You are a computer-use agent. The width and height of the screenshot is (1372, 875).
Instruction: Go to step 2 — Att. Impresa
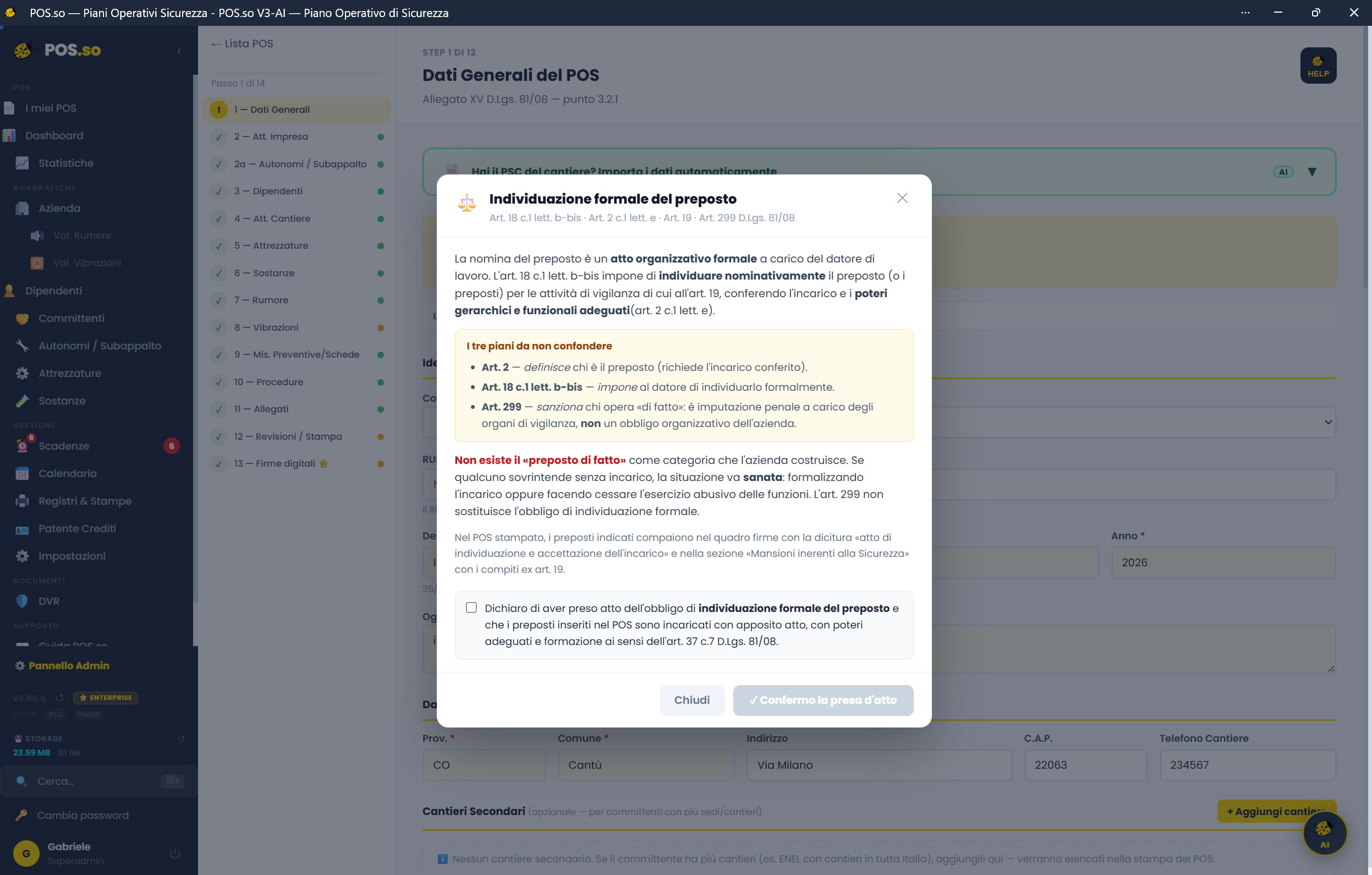[x=297, y=137]
